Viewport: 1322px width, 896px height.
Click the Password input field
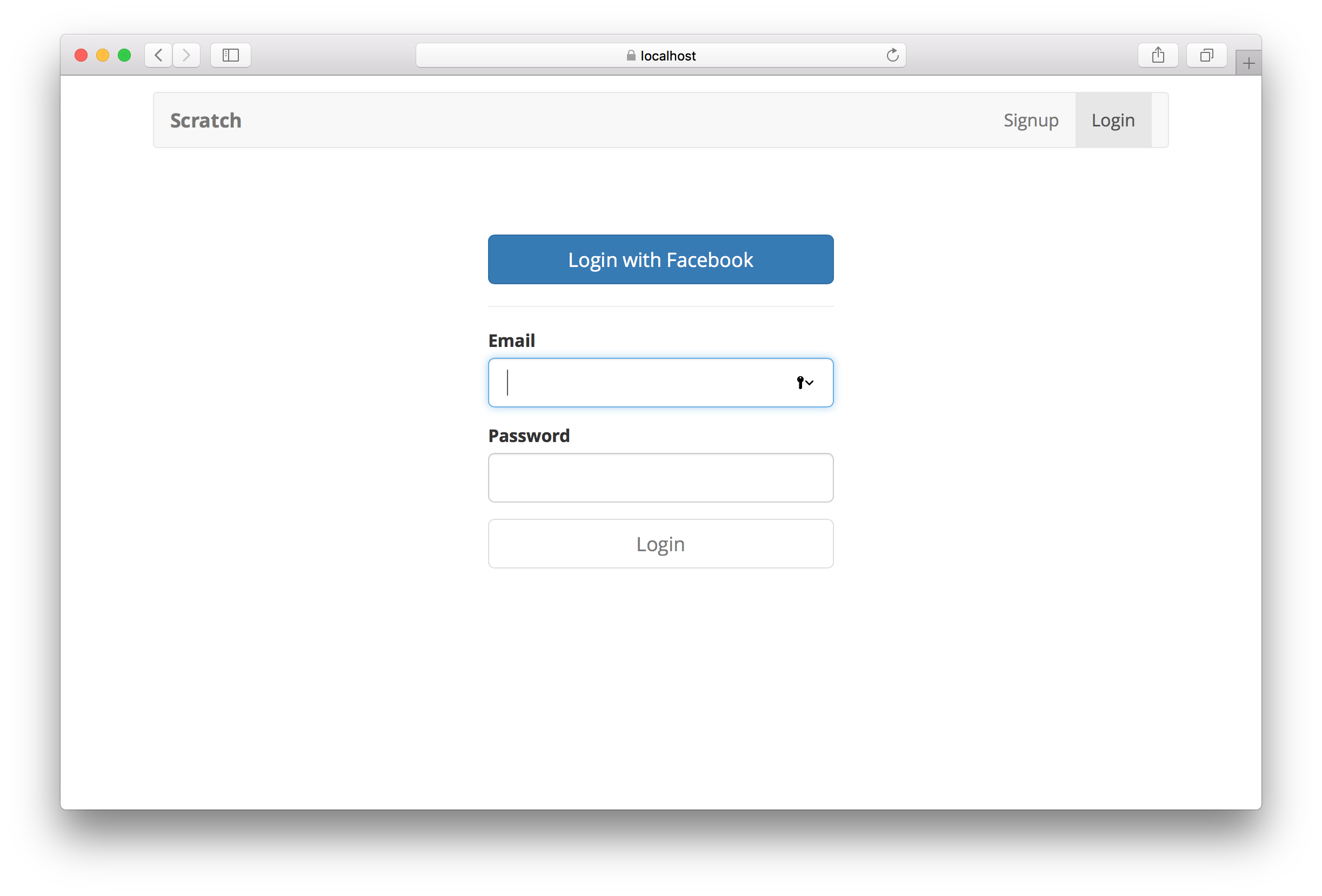click(660, 477)
